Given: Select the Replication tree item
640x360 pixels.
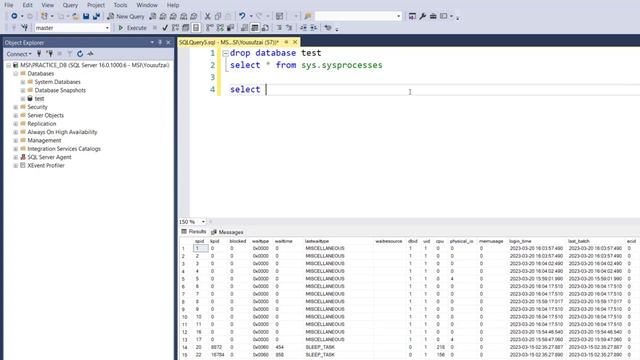Looking at the screenshot, I should point(42,124).
